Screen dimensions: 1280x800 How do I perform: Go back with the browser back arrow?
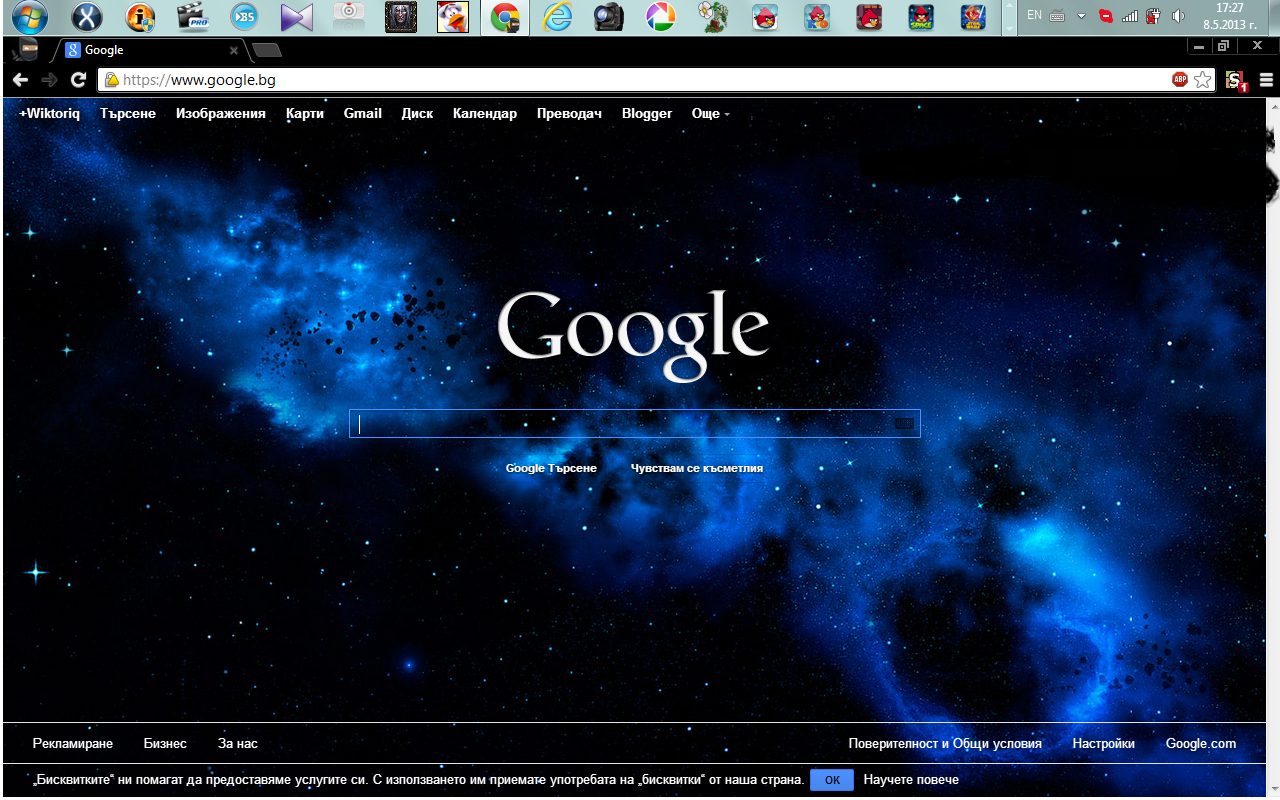pyautogui.click(x=20, y=80)
